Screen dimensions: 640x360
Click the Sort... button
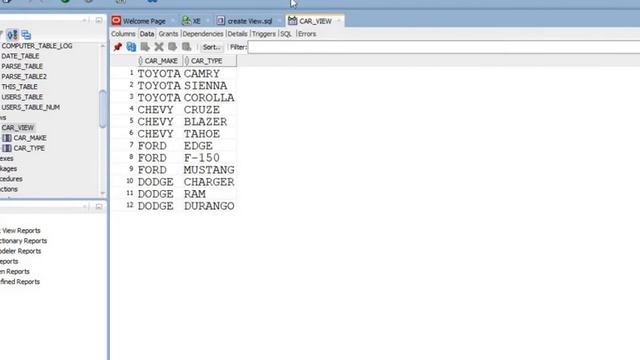point(211,47)
